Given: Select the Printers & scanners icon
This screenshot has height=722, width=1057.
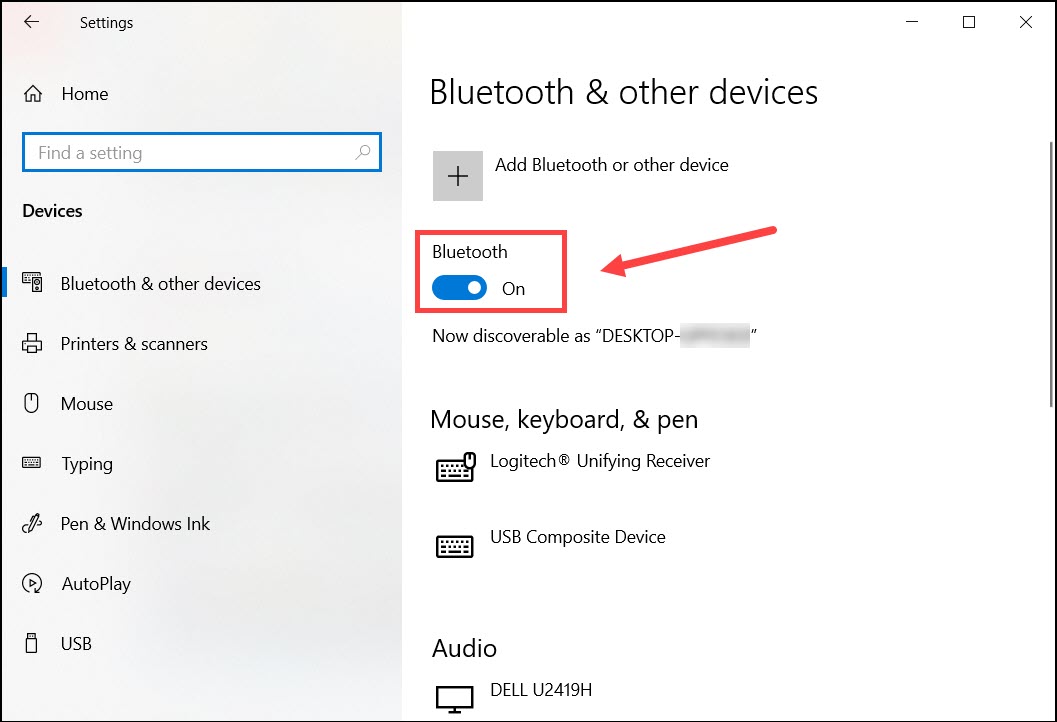Looking at the screenshot, I should [32, 344].
